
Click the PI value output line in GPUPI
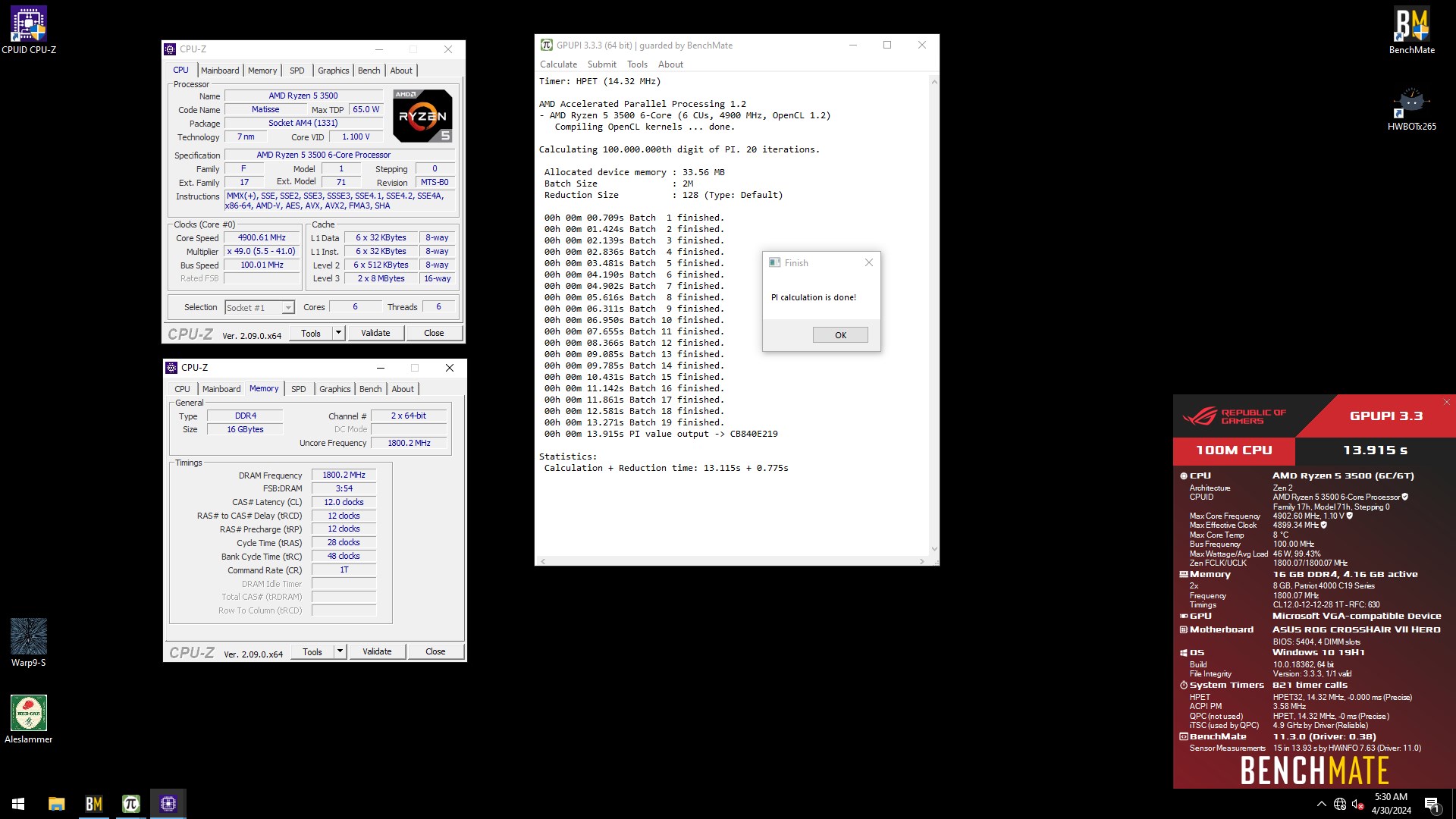(x=661, y=435)
